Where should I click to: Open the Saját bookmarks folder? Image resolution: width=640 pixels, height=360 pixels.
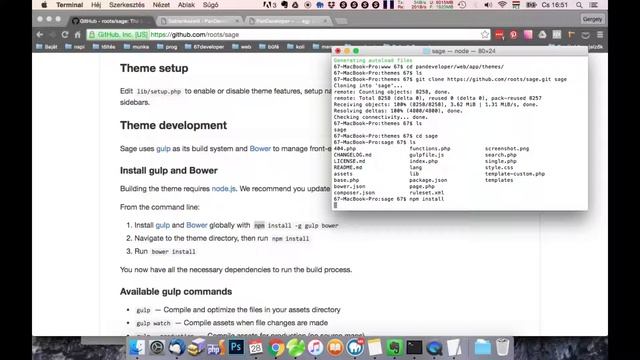[47, 47]
